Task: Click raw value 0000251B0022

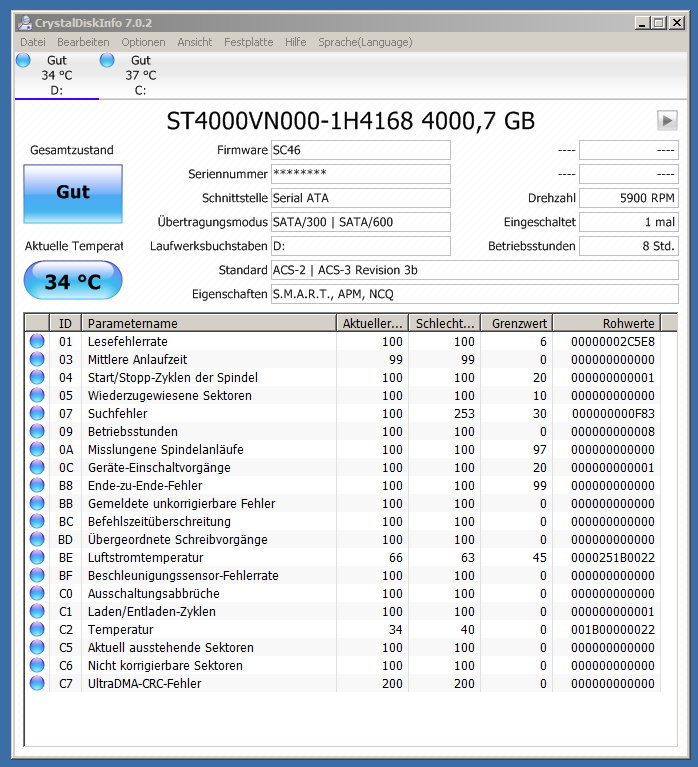Action: (x=612, y=557)
